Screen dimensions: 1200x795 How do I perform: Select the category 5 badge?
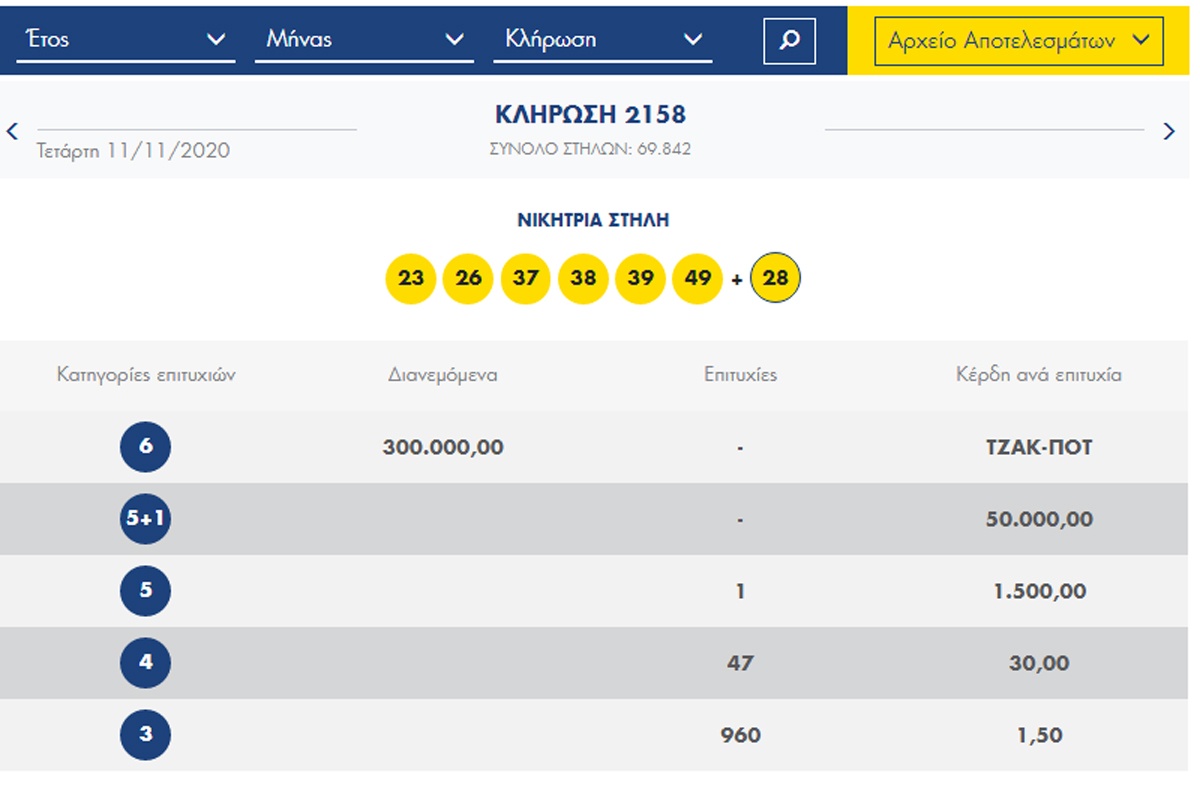146,591
